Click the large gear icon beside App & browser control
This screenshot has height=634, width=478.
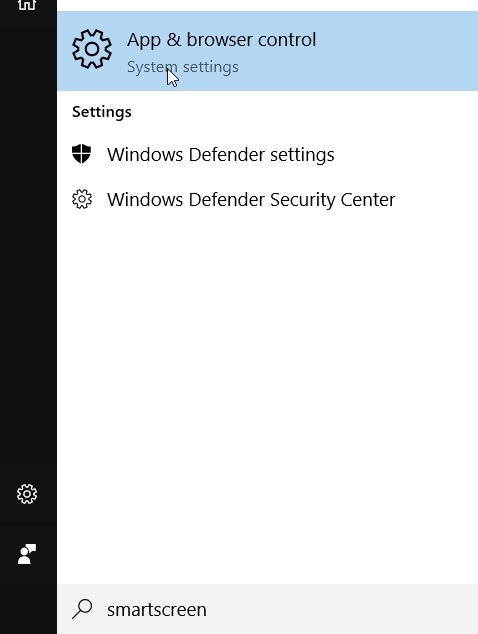[92, 49]
